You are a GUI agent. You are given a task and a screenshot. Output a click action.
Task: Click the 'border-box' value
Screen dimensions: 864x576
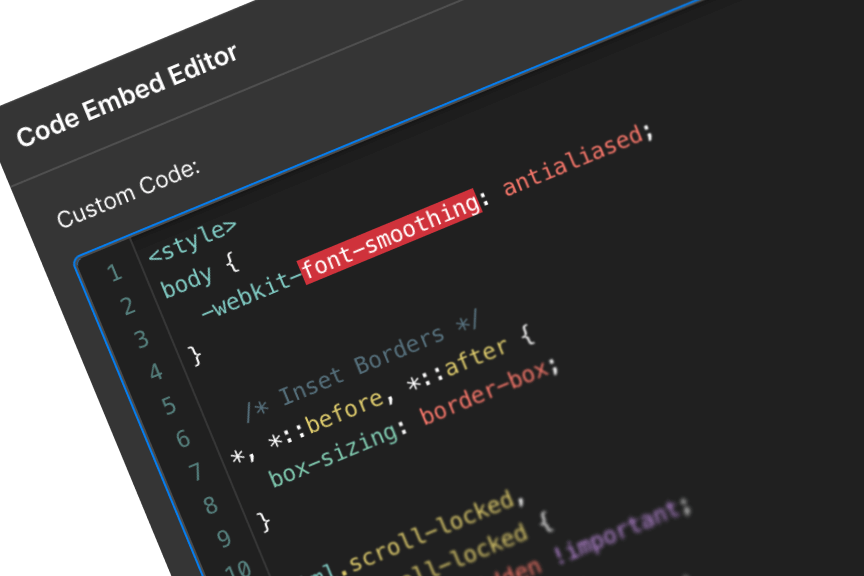click(484, 393)
